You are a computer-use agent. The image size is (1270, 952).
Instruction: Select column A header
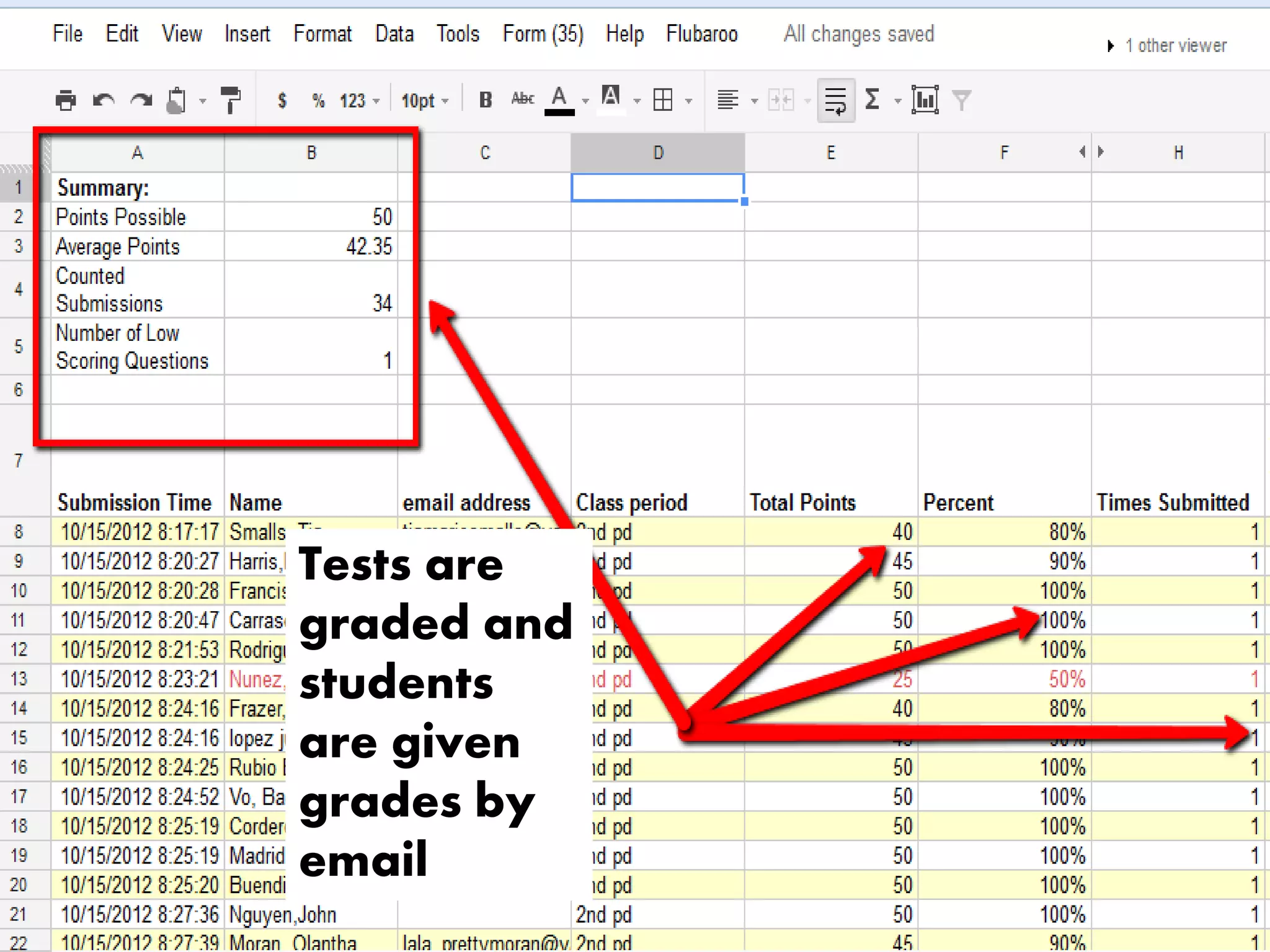138,152
